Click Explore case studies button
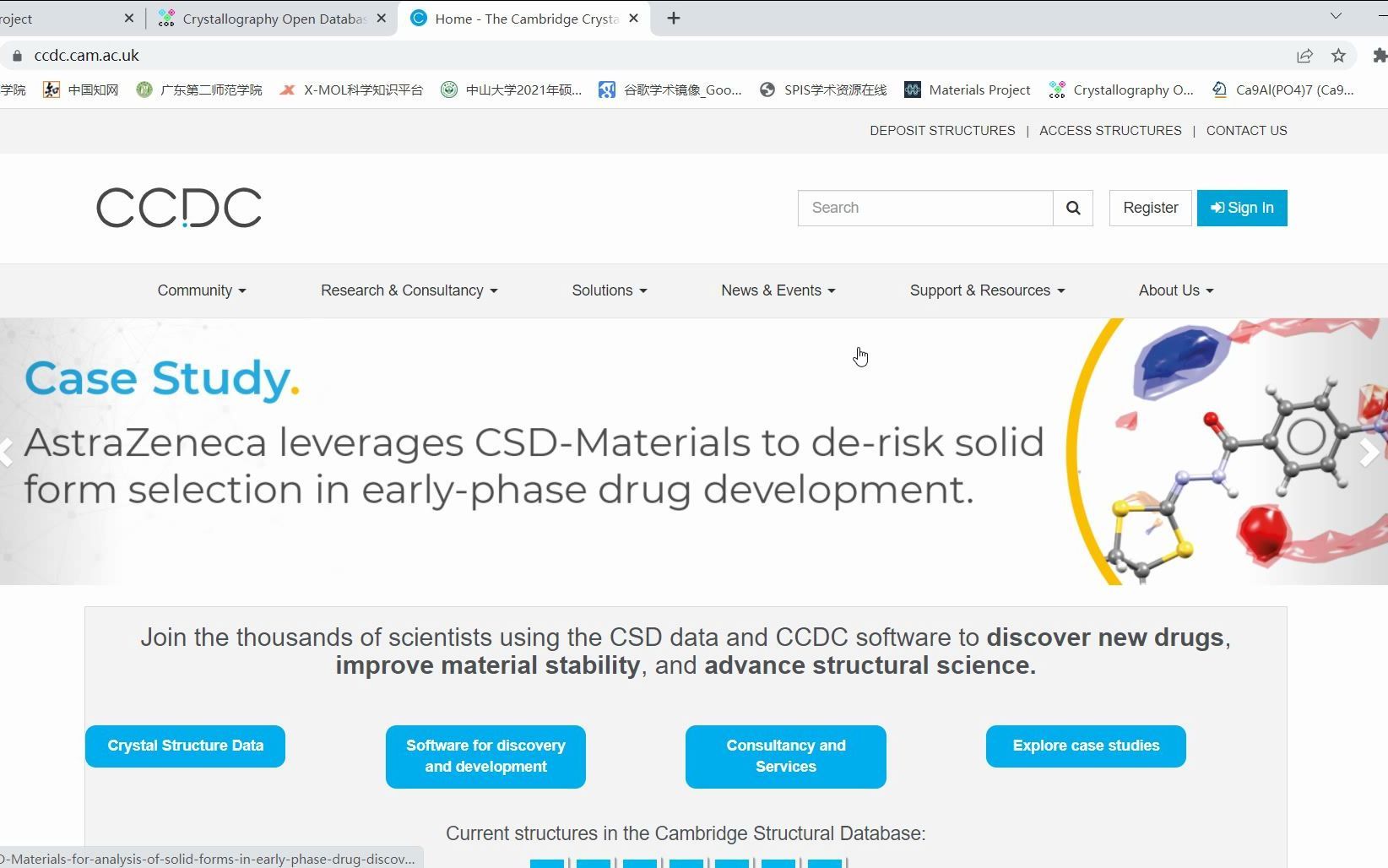Image resolution: width=1388 pixels, height=868 pixels. (x=1086, y=746)
